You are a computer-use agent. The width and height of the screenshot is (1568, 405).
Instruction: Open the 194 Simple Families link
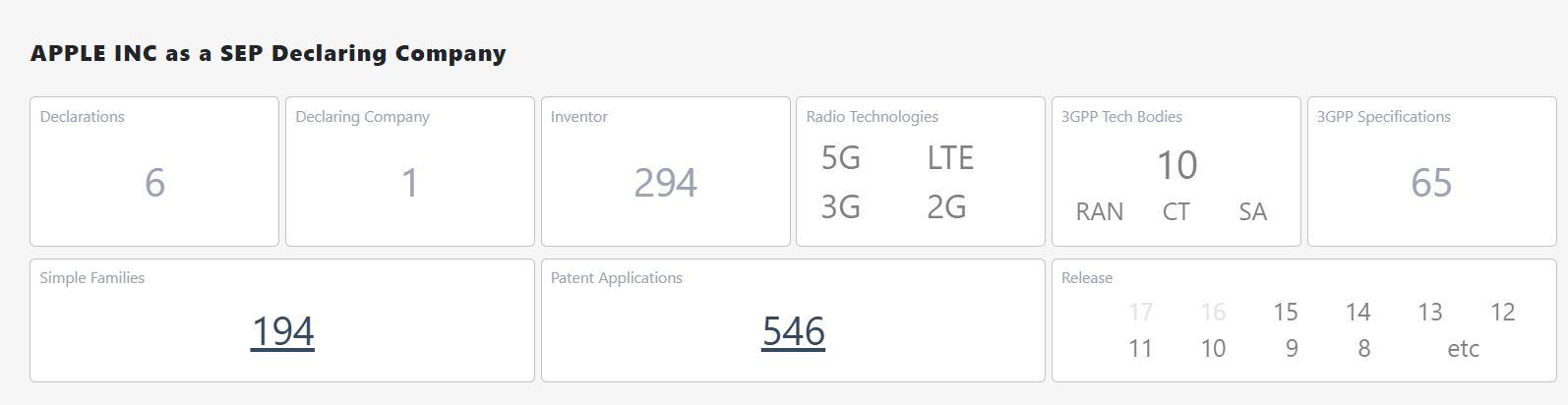(282, 332)
